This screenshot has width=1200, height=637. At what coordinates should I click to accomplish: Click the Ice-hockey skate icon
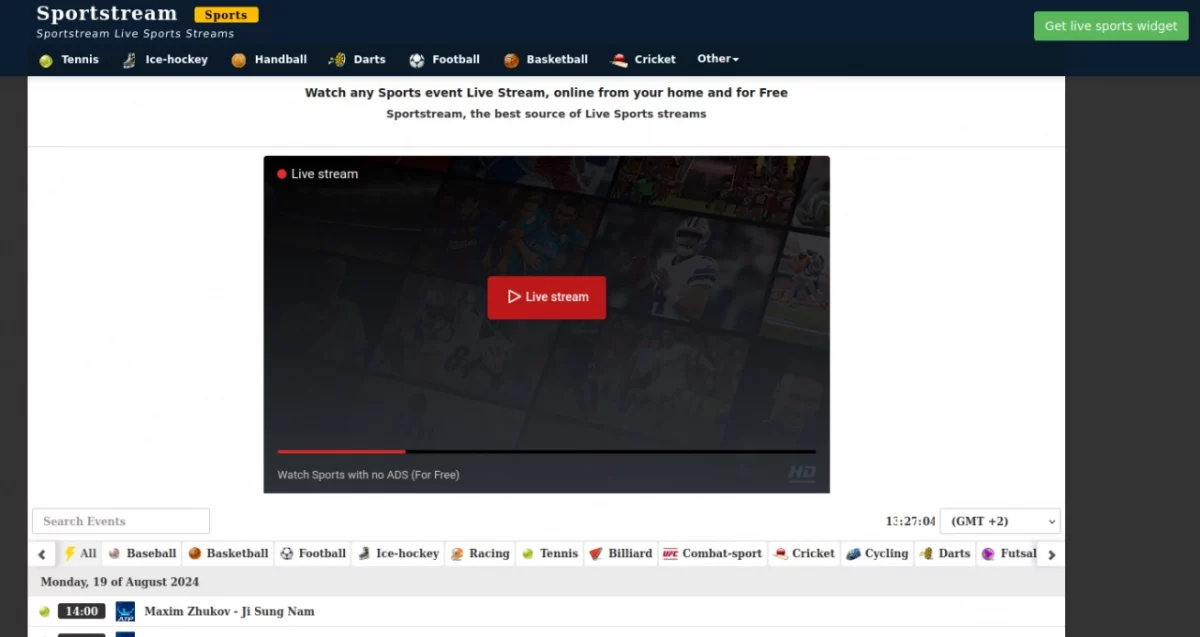(x=127, y=59)
